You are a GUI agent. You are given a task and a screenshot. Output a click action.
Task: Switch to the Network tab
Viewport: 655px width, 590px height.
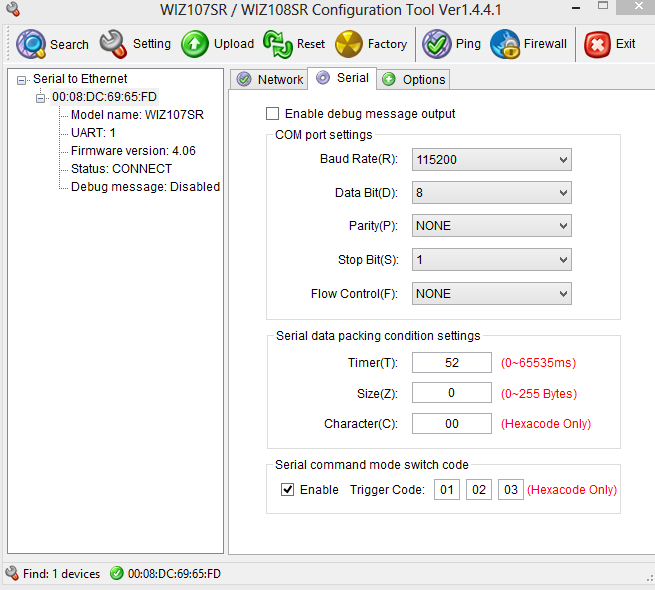pyautogui.click(x=269, y=79)
